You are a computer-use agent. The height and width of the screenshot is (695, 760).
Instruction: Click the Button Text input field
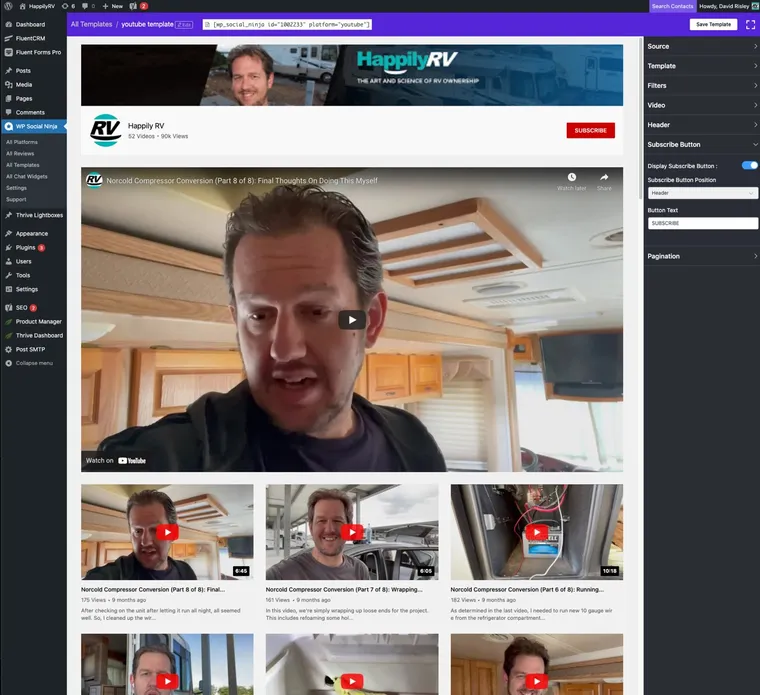point(703,223)
